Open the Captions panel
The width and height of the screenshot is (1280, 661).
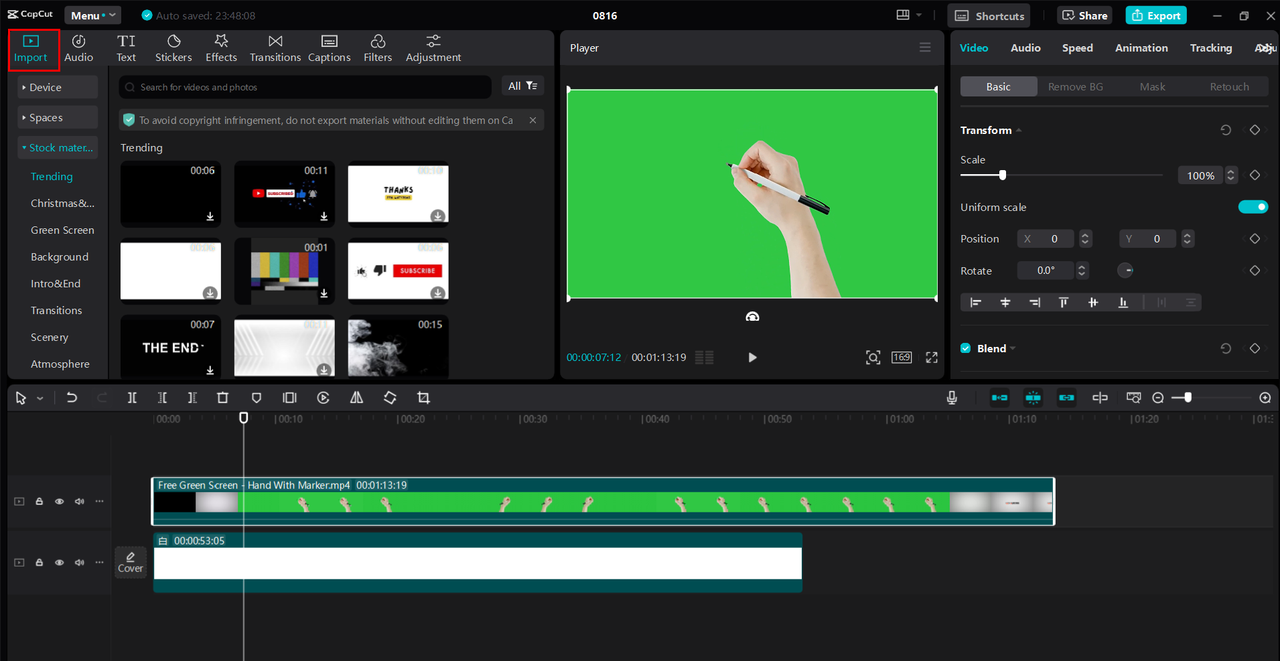click(329, 48)
